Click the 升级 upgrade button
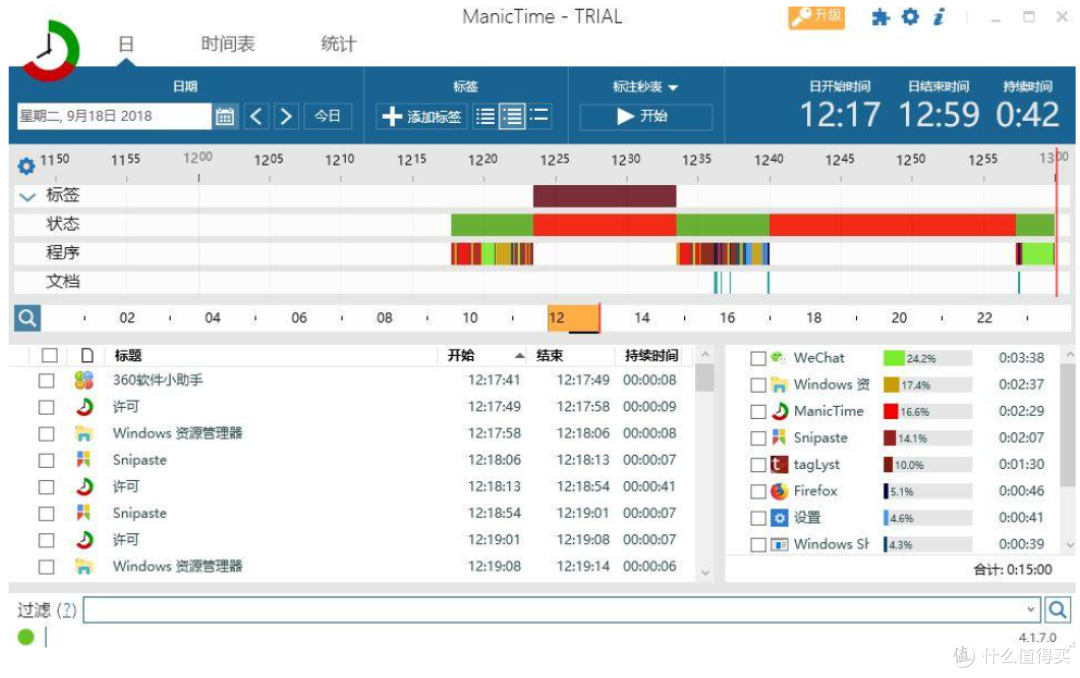 816,17
